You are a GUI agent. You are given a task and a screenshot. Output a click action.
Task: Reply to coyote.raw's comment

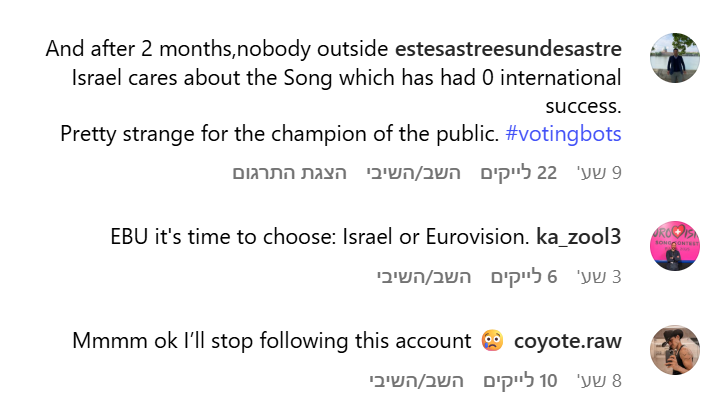tap(413, 381)
